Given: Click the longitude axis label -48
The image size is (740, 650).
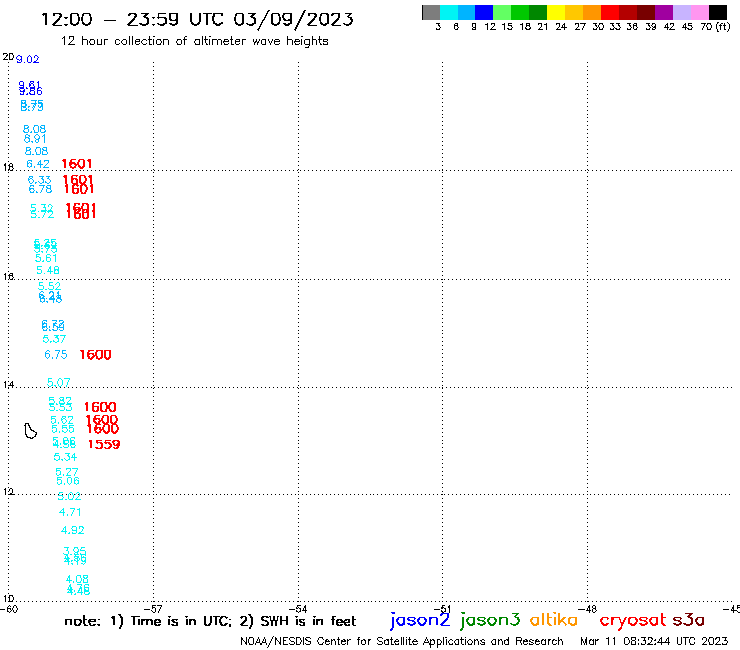Looking at the screenshot, I should point(588,609).
